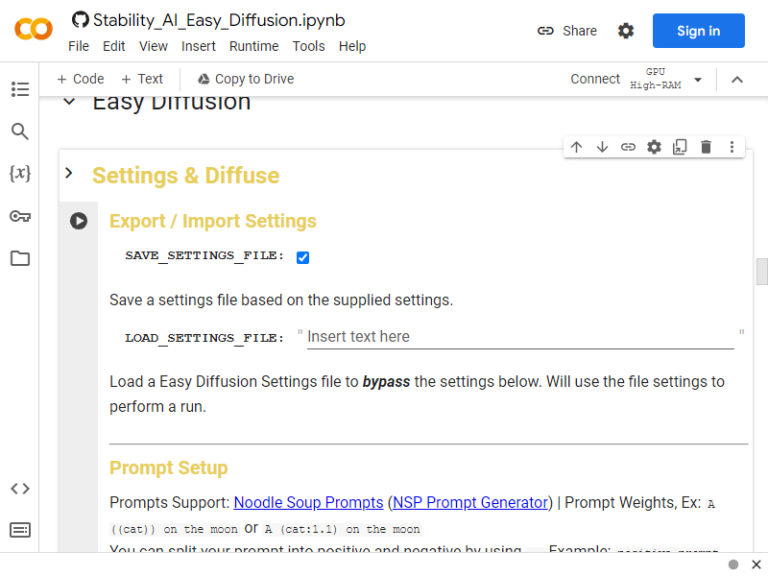Open the variables inspector panel
The width and height of the screenshot is (768, 576).
tap(20, 173)
